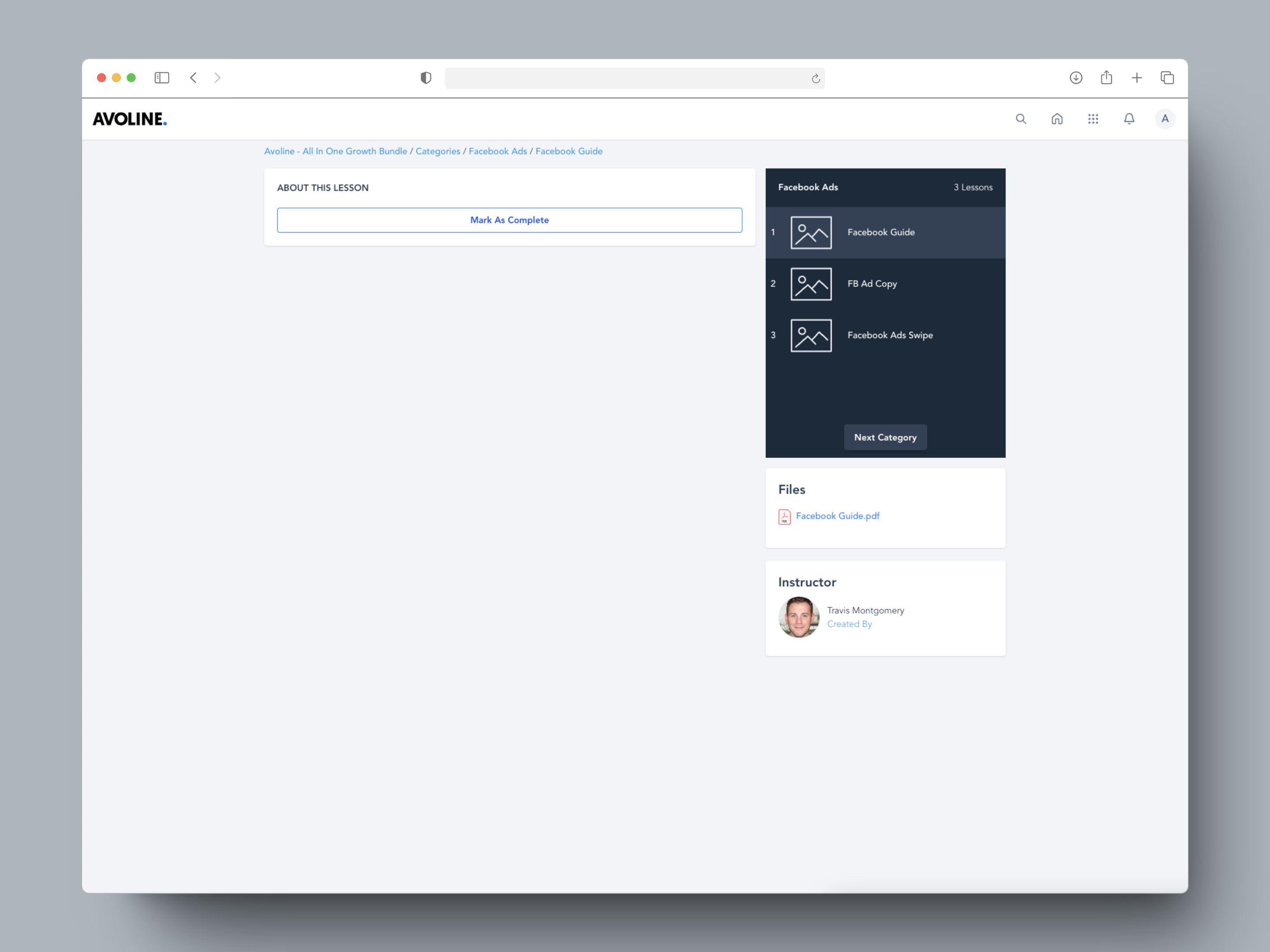The width and height of the screenshot is (1270, 952).
Task: Click the notification bell icon
Action: pos(1128,118)
